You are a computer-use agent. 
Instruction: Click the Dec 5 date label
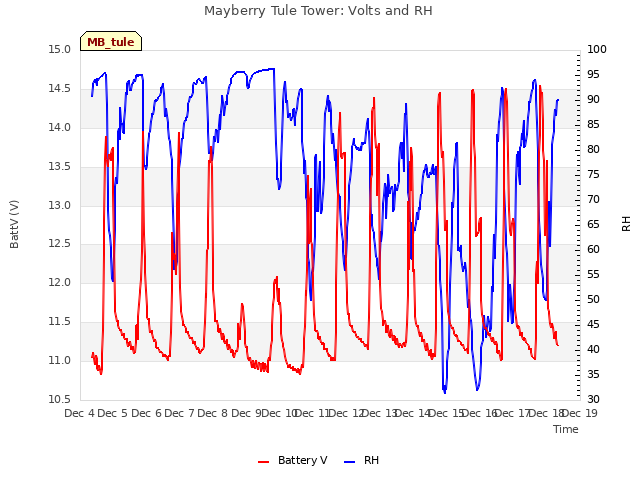pos(113,413)
